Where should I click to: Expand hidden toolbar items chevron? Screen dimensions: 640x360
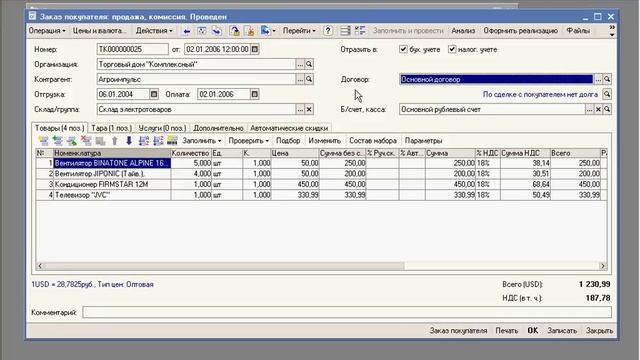click(x=611, y=31)
